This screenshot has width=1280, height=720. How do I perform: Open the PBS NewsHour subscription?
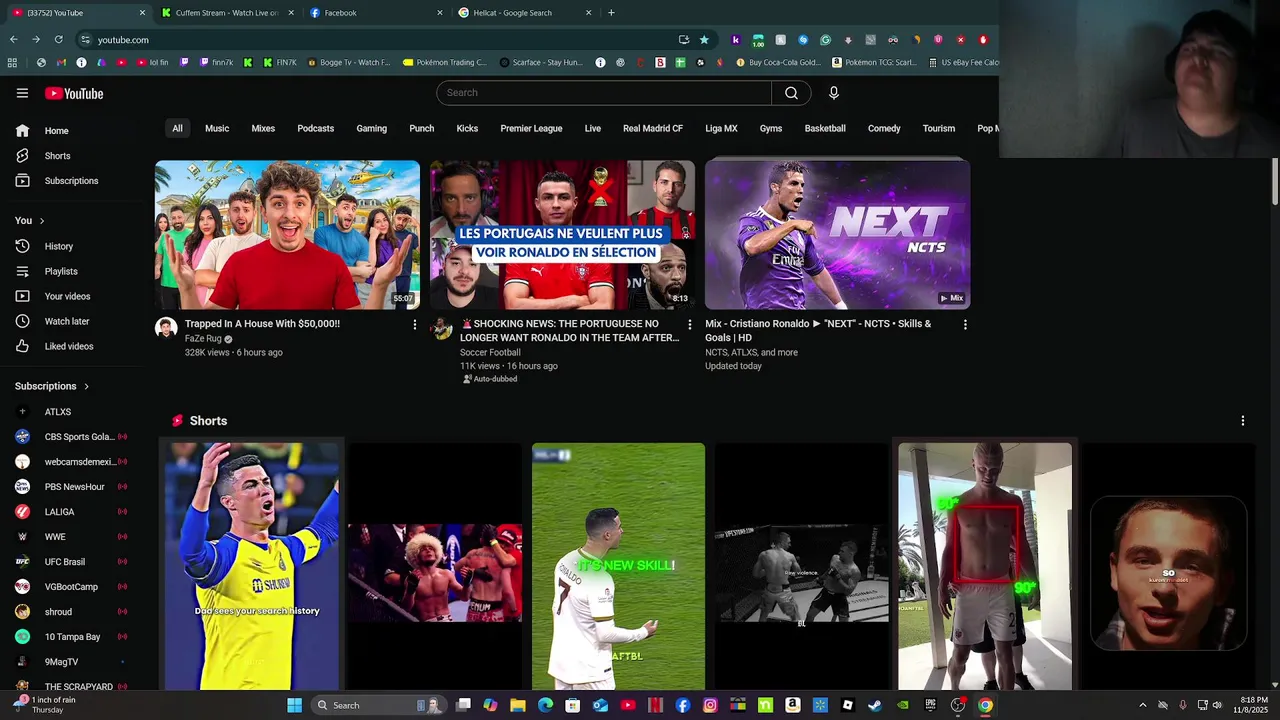click(75, 487)
